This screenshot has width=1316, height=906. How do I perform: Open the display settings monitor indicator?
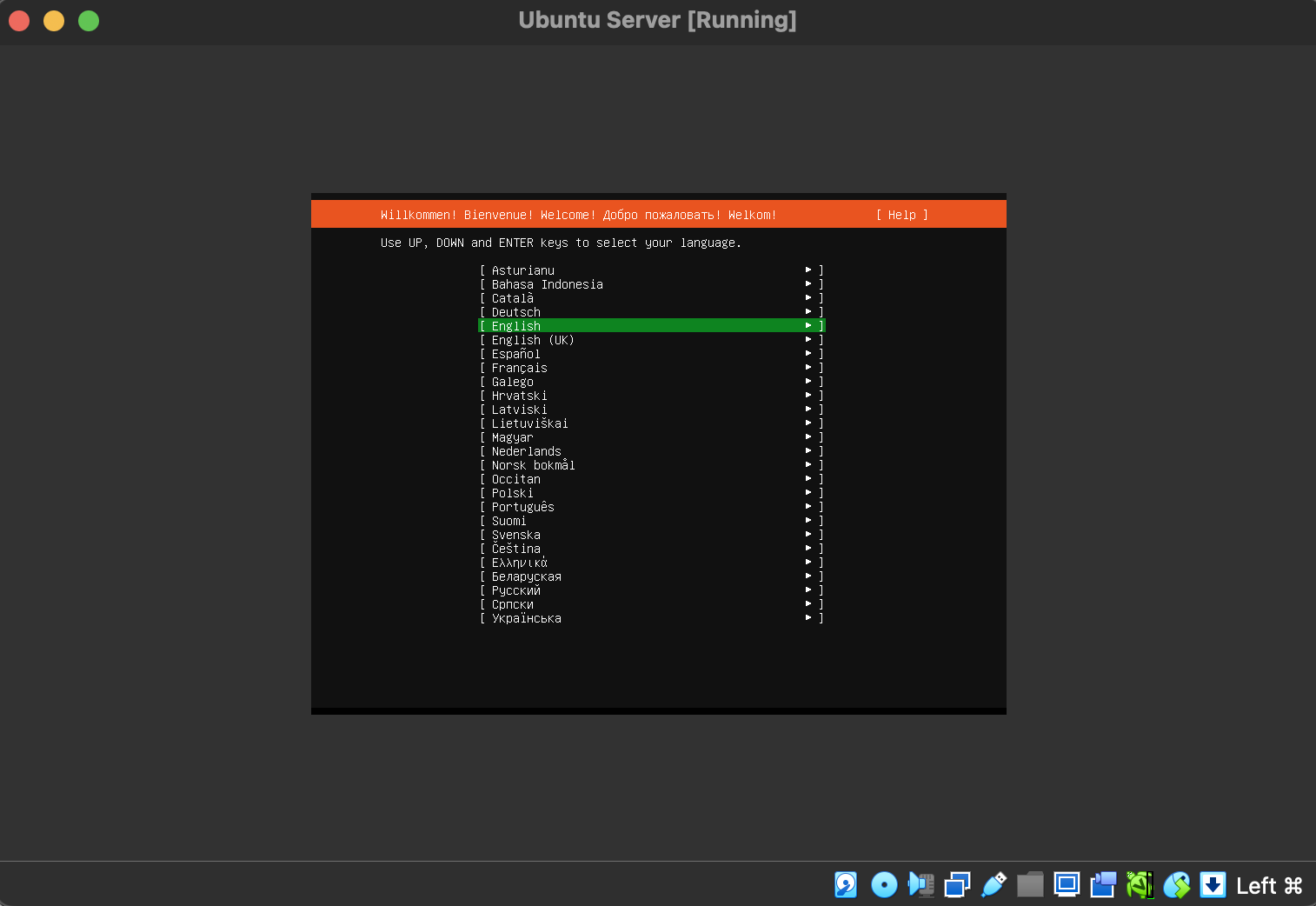(1067, 885)
